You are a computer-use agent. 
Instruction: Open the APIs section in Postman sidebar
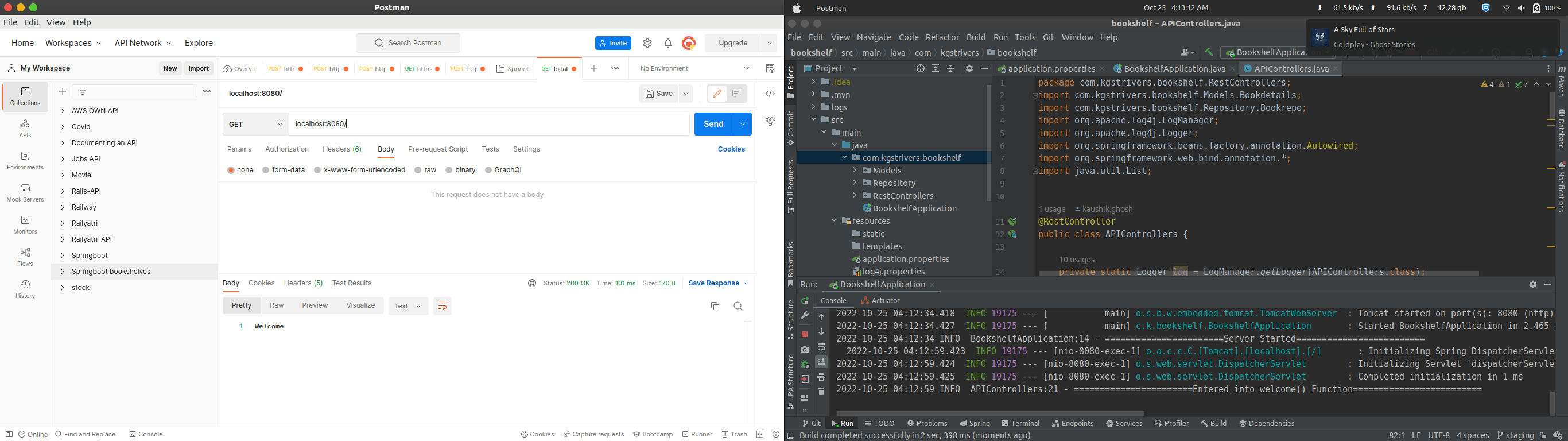pyautogui.click(x=25, y=128)
